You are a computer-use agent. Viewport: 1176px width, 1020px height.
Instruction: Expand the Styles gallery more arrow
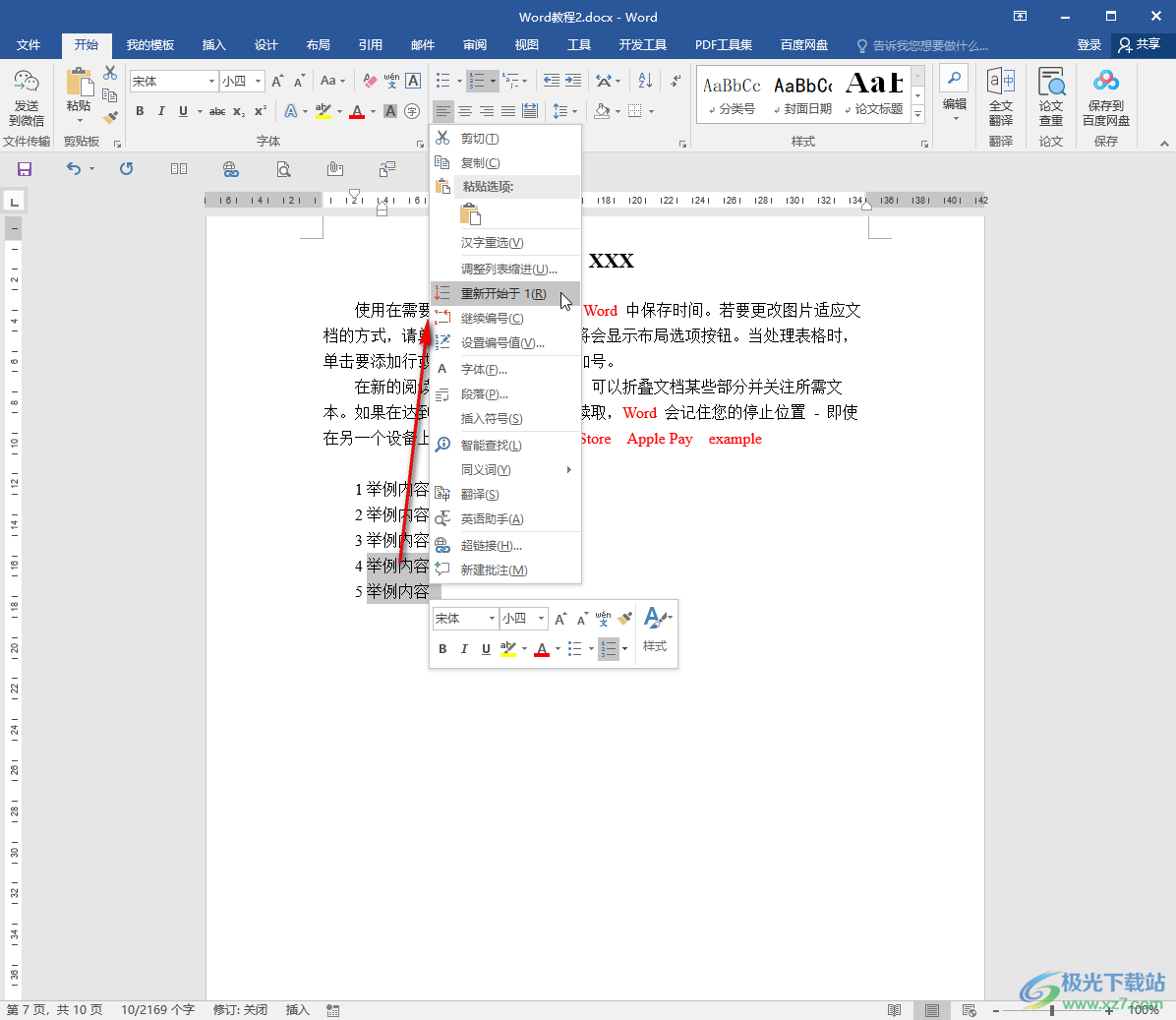(918, 114)
